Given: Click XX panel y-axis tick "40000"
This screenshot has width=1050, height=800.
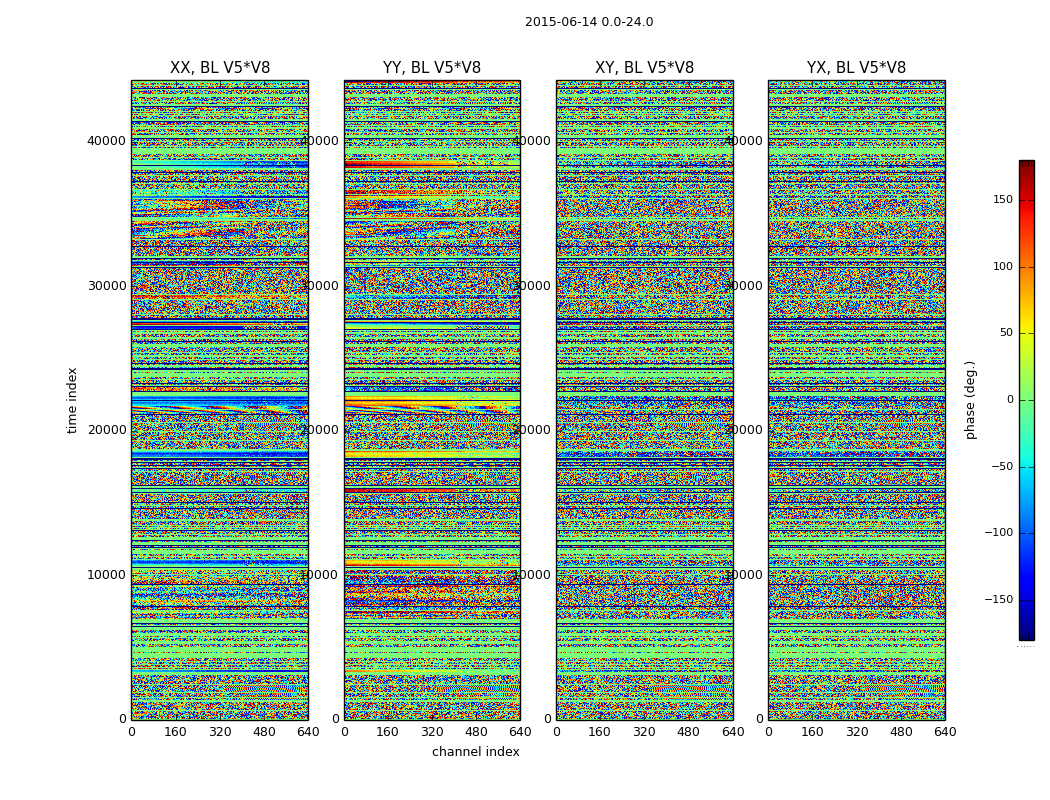Looking at the screenshot, I should pyautogui.click(x=106, y=141).
